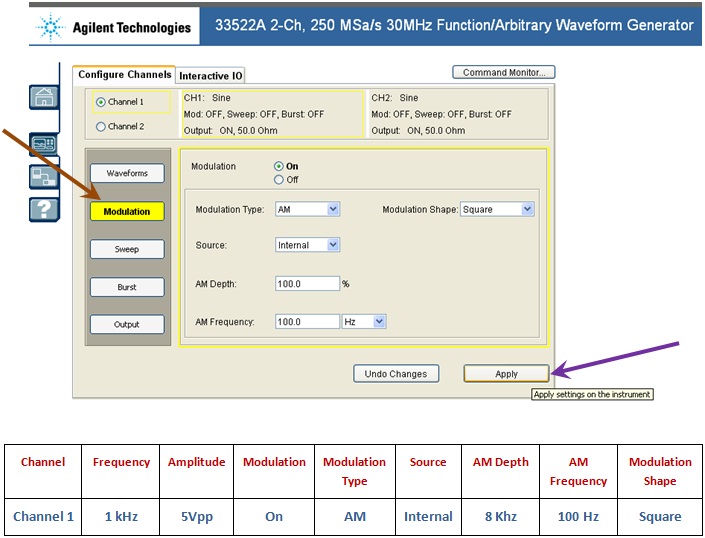This screenshot has height=538, width=705.
Task: Open the Help question mark icon
Action: click(44, 209)
